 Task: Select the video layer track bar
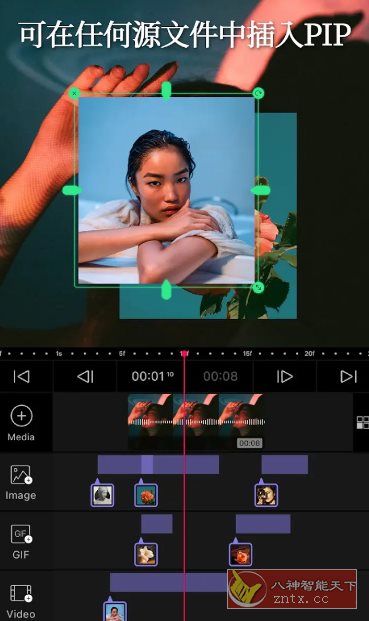(169, 582)
